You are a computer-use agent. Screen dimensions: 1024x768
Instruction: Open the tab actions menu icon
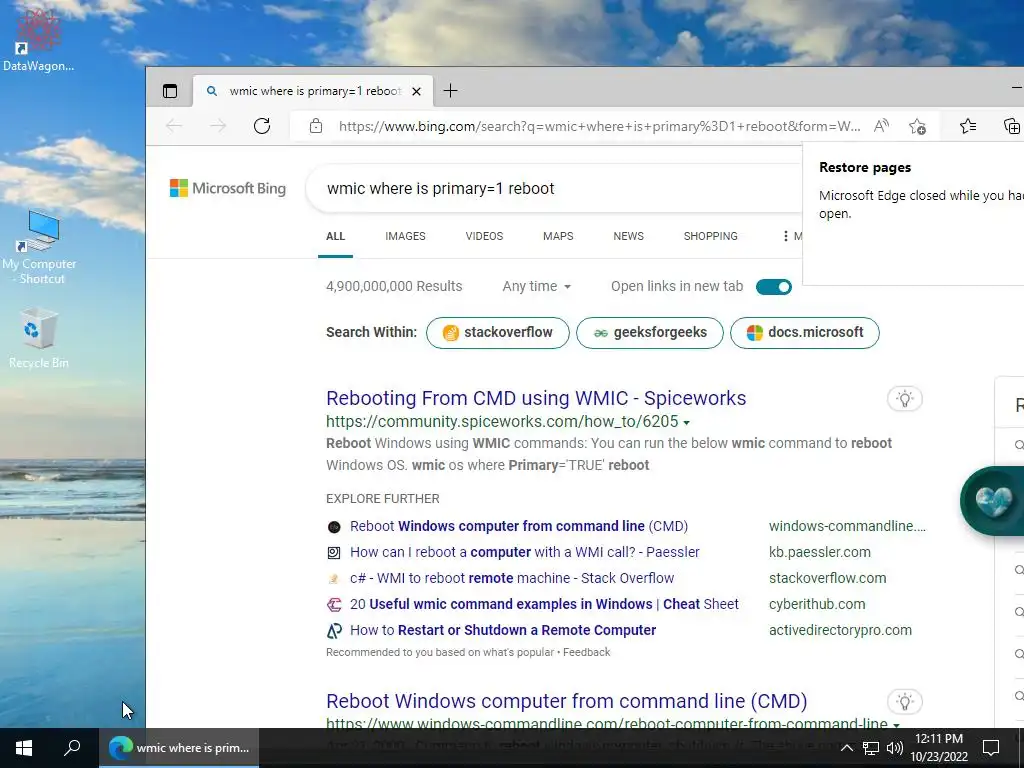point(170,91)
